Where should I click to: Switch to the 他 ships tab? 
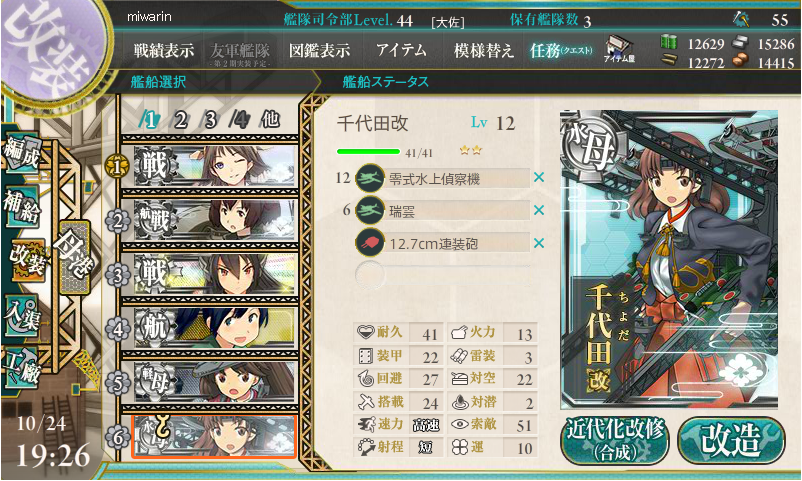point(270,120)
